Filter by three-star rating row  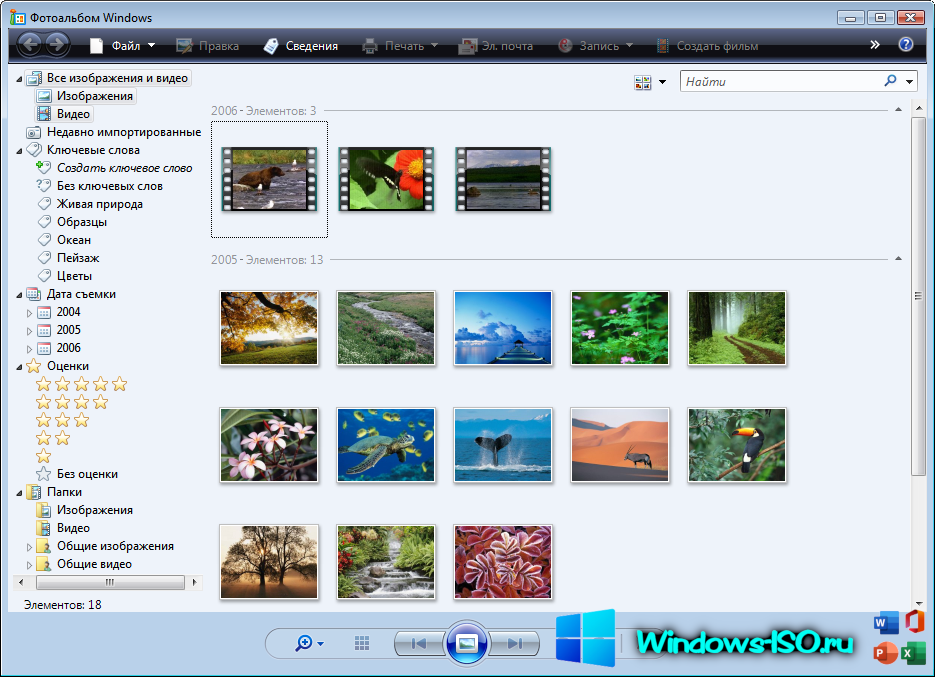pos(62,420)
